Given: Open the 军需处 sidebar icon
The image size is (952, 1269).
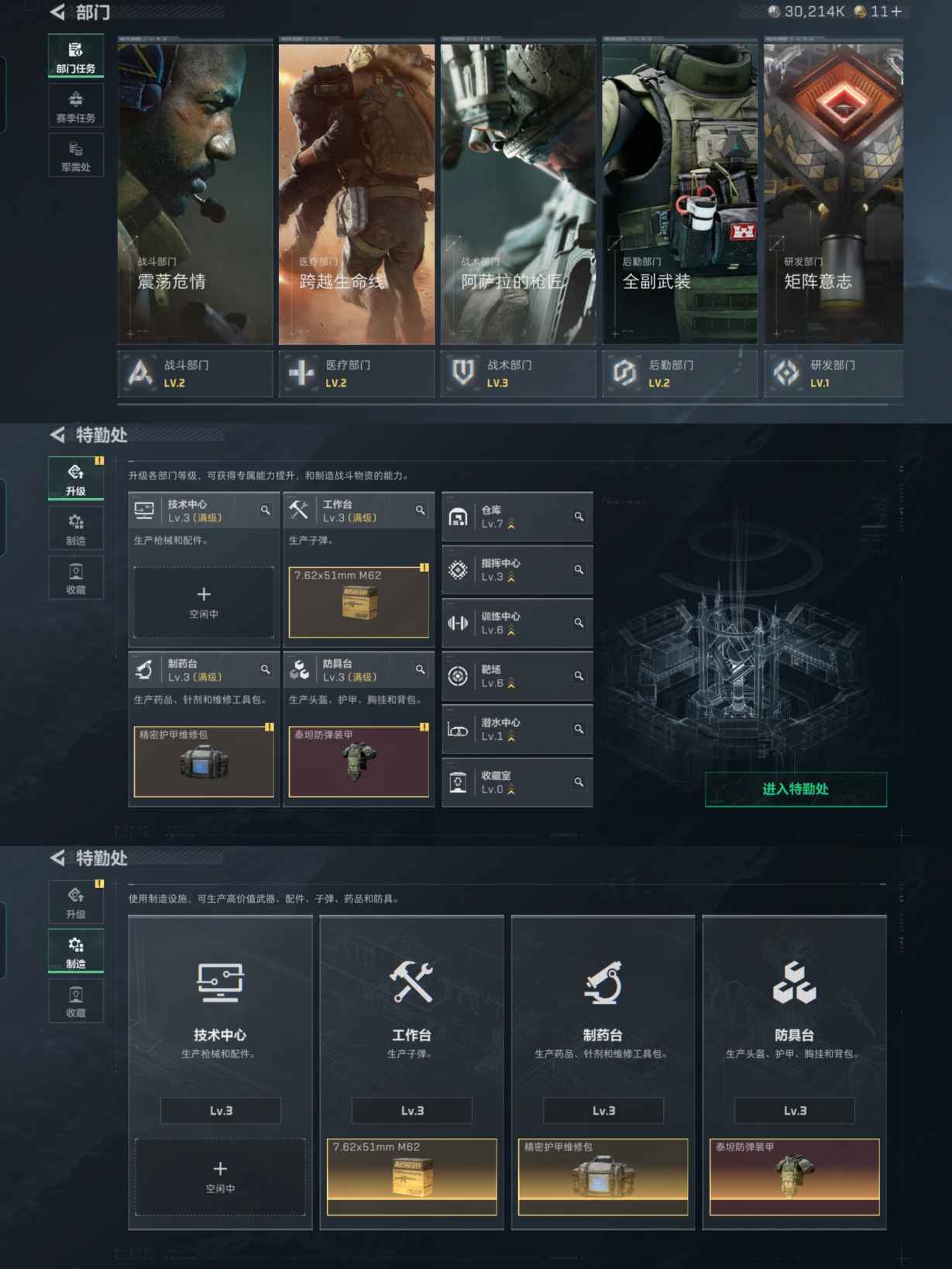Looking at the screenshot, I should [75, 155].
